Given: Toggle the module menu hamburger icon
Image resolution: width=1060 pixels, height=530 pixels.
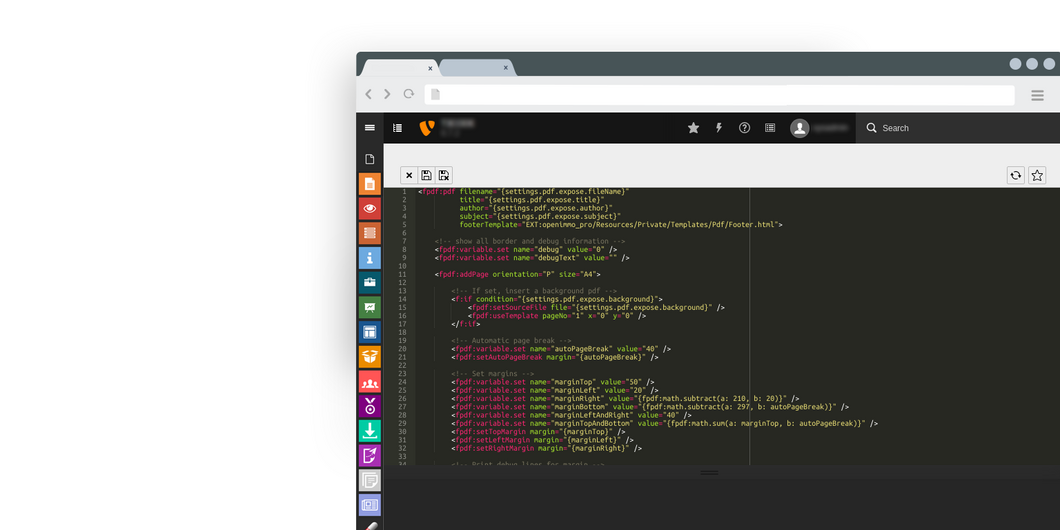Looking at the screenshot, I should (369, 128).
